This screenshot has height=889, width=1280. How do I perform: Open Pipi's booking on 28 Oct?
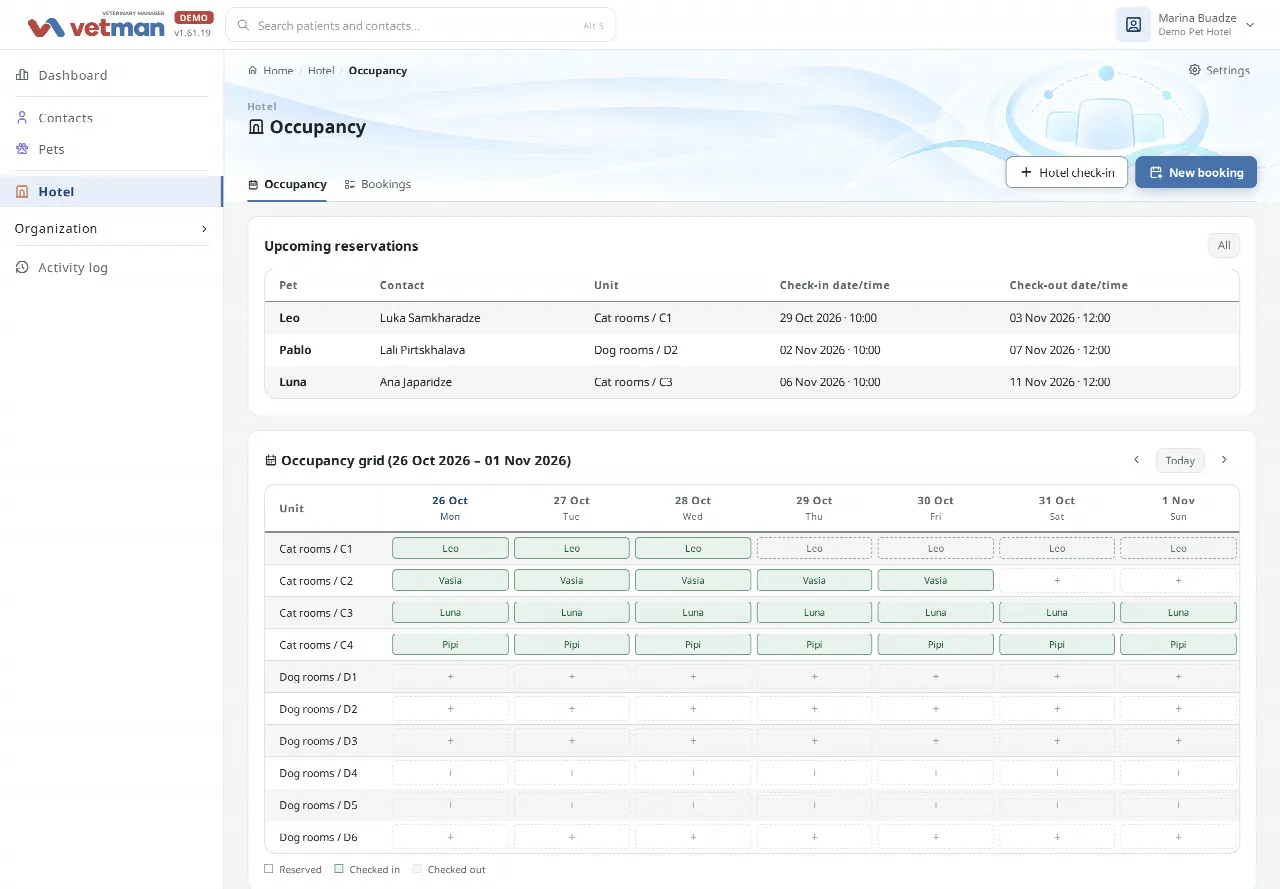693,644
